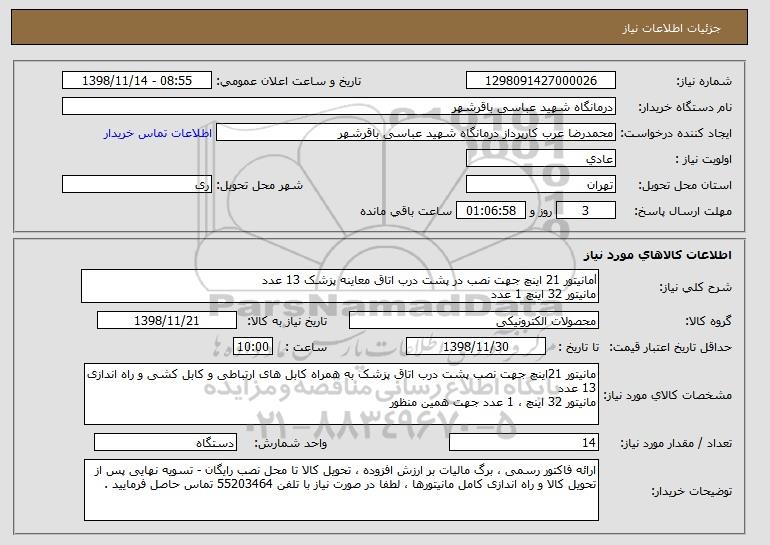Click the unit of measure field دستگاه

[165, 442]
